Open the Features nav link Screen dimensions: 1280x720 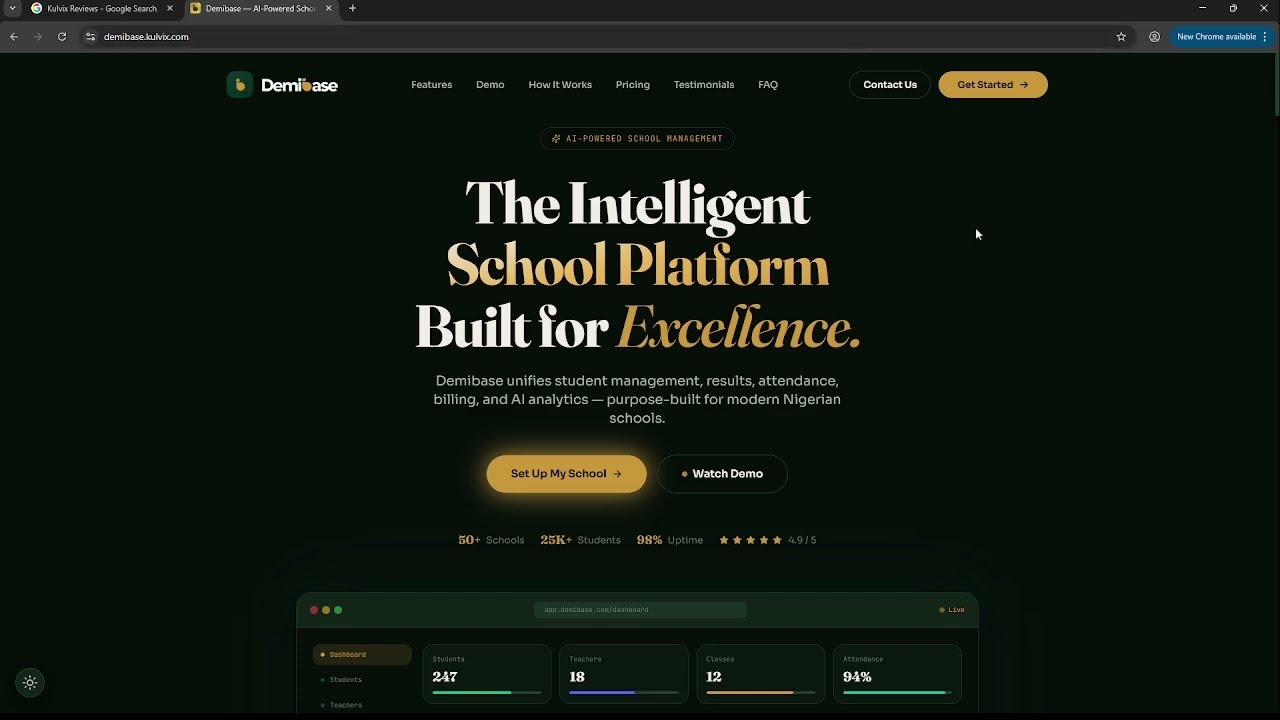(432, 85)
